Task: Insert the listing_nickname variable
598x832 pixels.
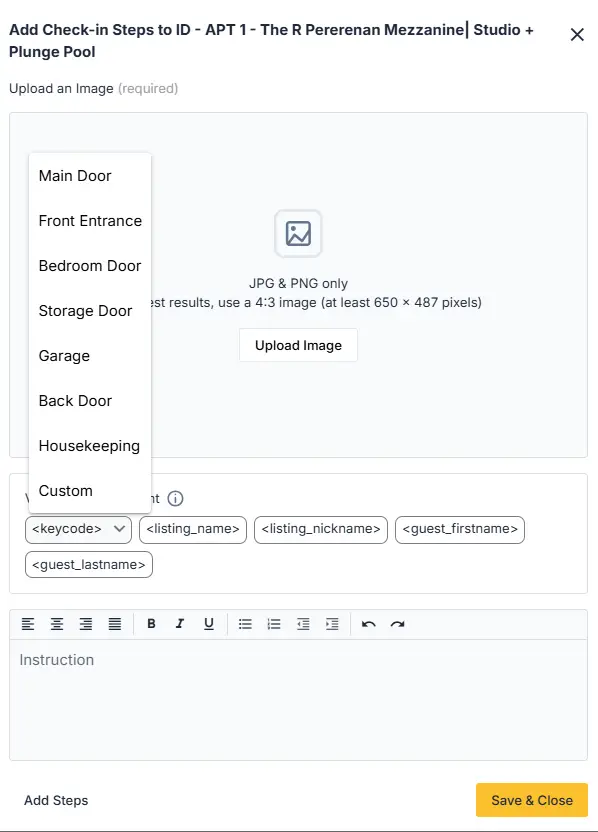Action: point(321,530)
